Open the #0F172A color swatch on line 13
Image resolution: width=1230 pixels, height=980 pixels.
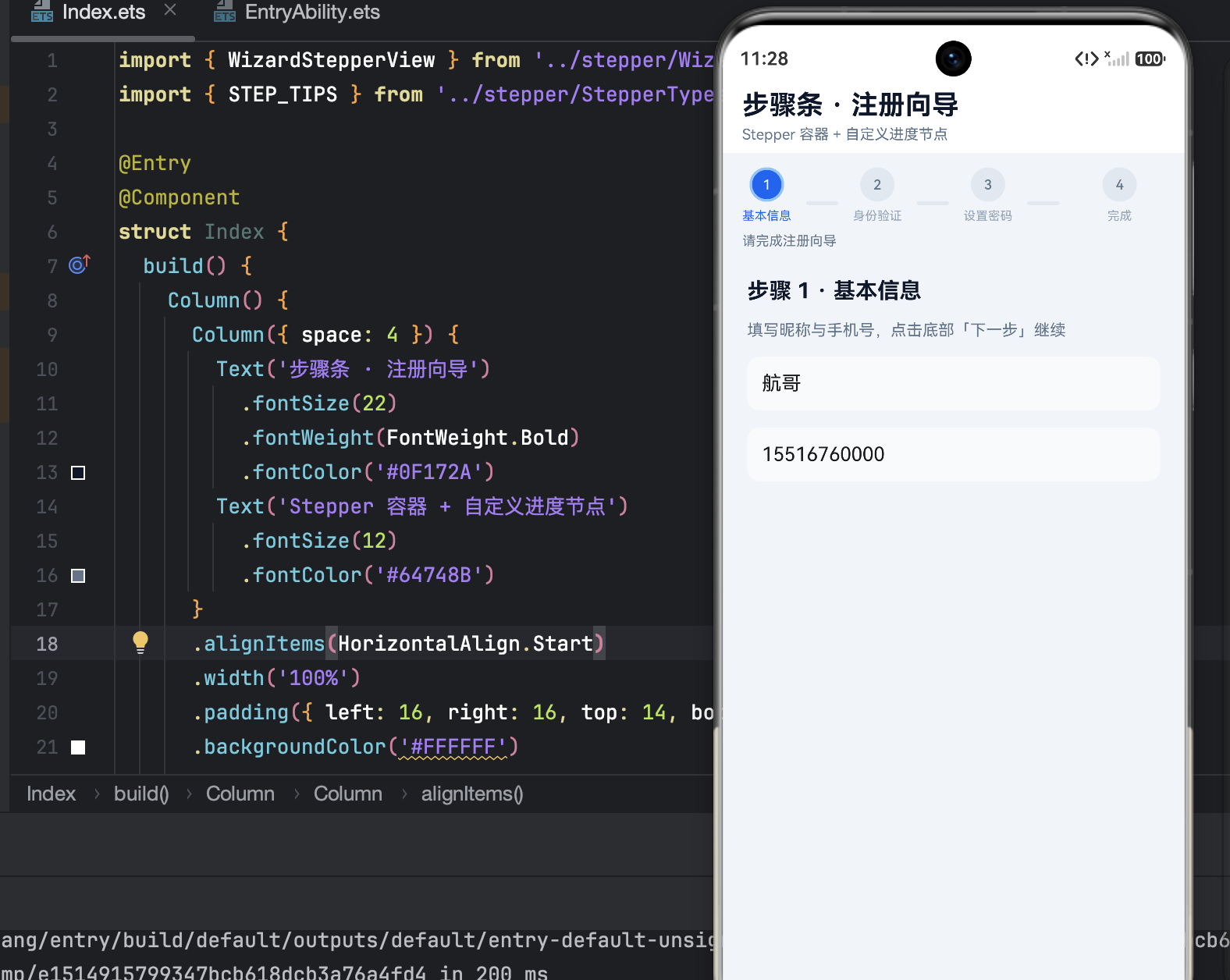(78, 473)
